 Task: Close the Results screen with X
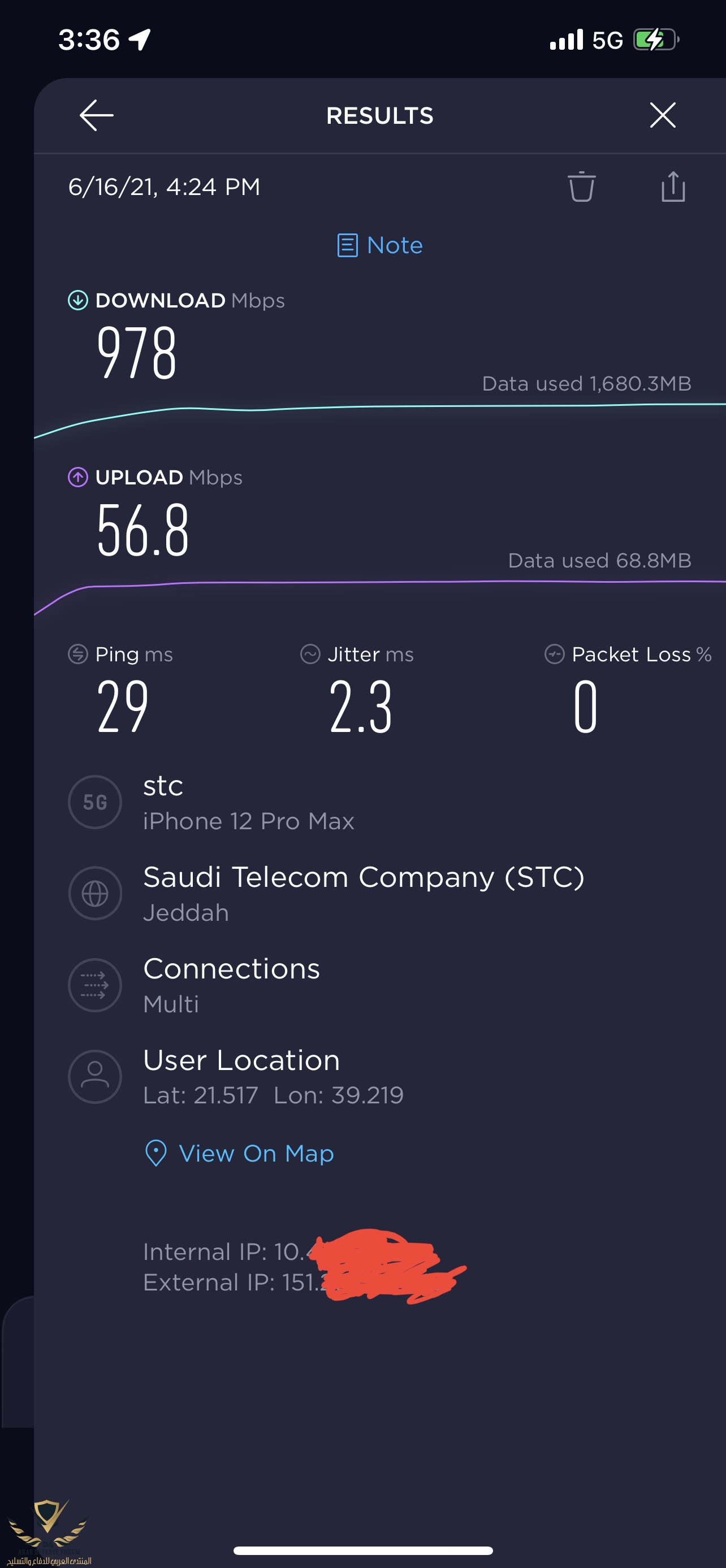[x=662, y=116]
